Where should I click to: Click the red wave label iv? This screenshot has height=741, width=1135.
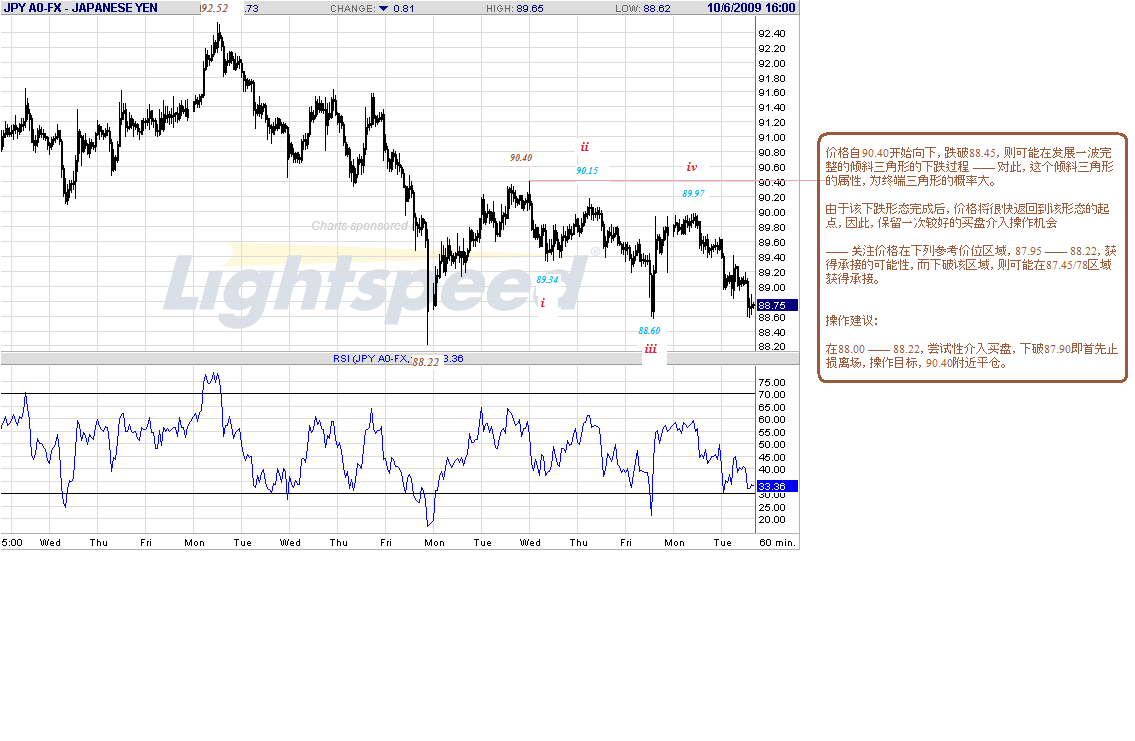pyautogui.click(x=691, y=167)
